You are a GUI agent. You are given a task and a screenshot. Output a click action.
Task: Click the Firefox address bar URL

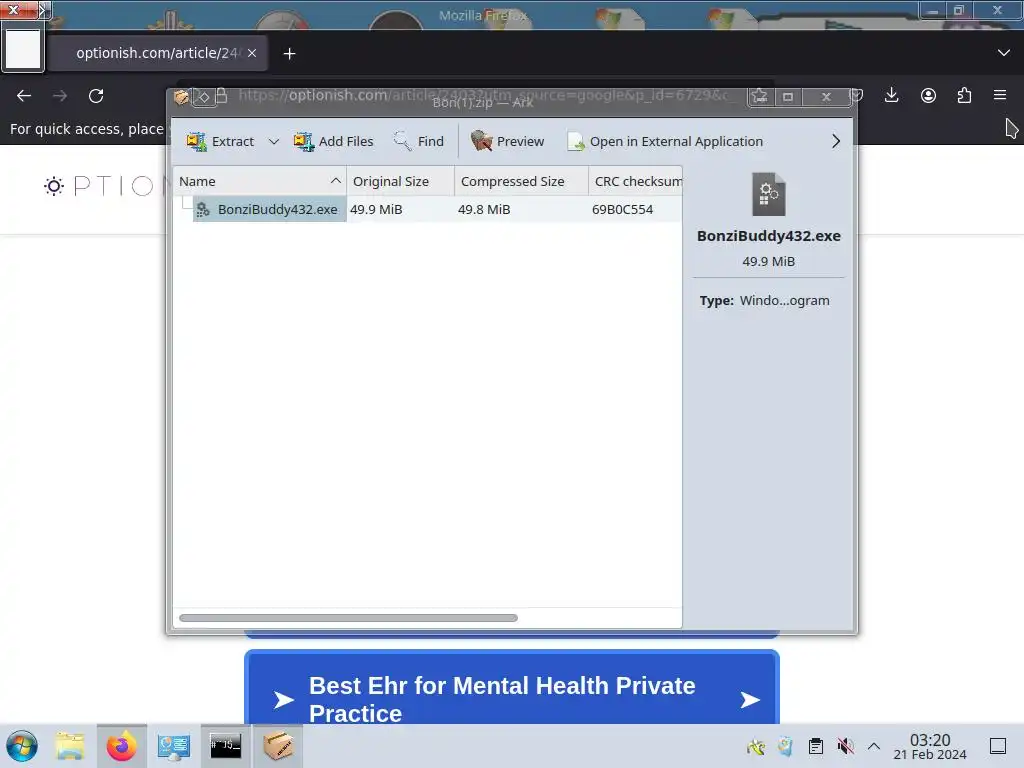(x=483, y=95)
